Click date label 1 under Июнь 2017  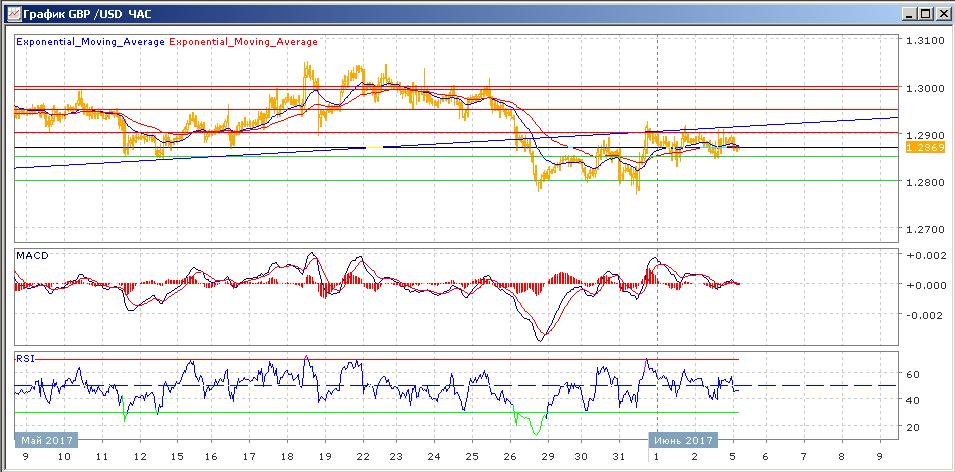coord(657,456)
